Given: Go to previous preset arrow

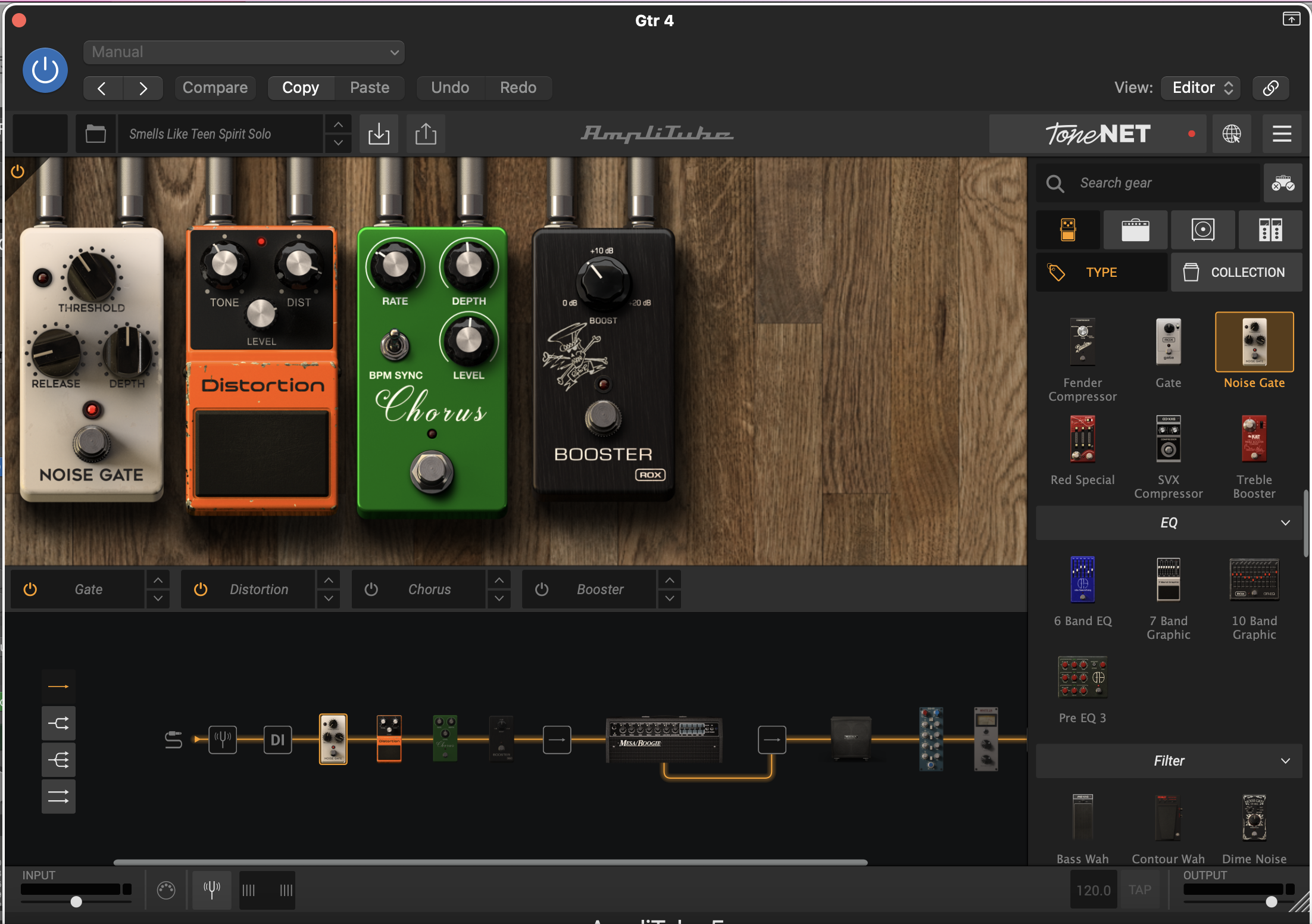Looking at the screenshot, I should [x=102, y=88].
